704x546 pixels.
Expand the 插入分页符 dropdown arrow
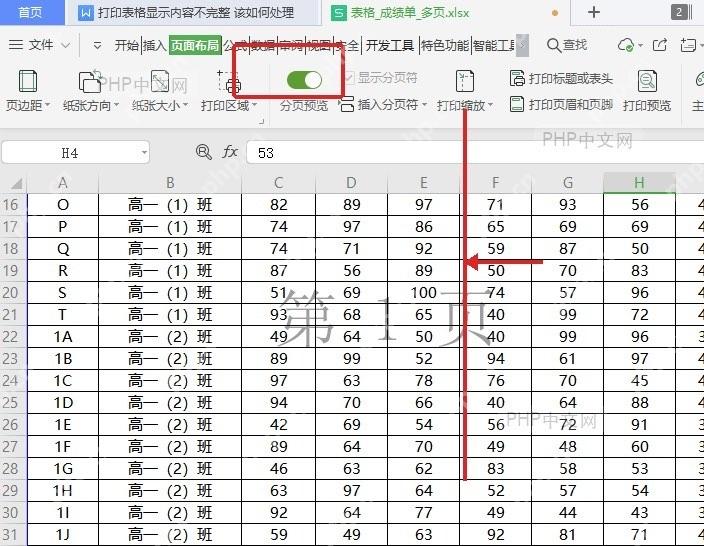424,105
